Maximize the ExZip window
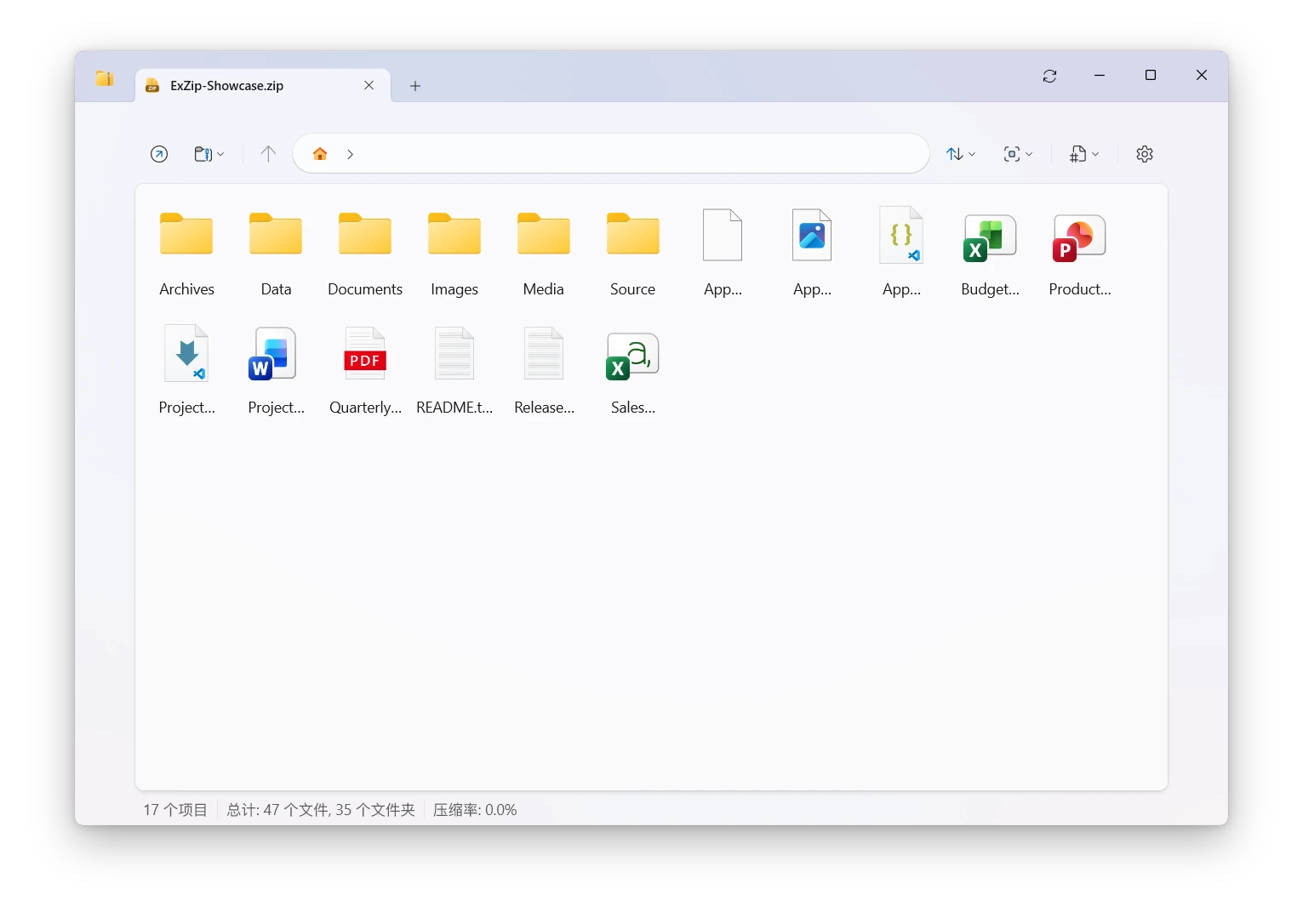The image size is (1303, 924). 1151,76
